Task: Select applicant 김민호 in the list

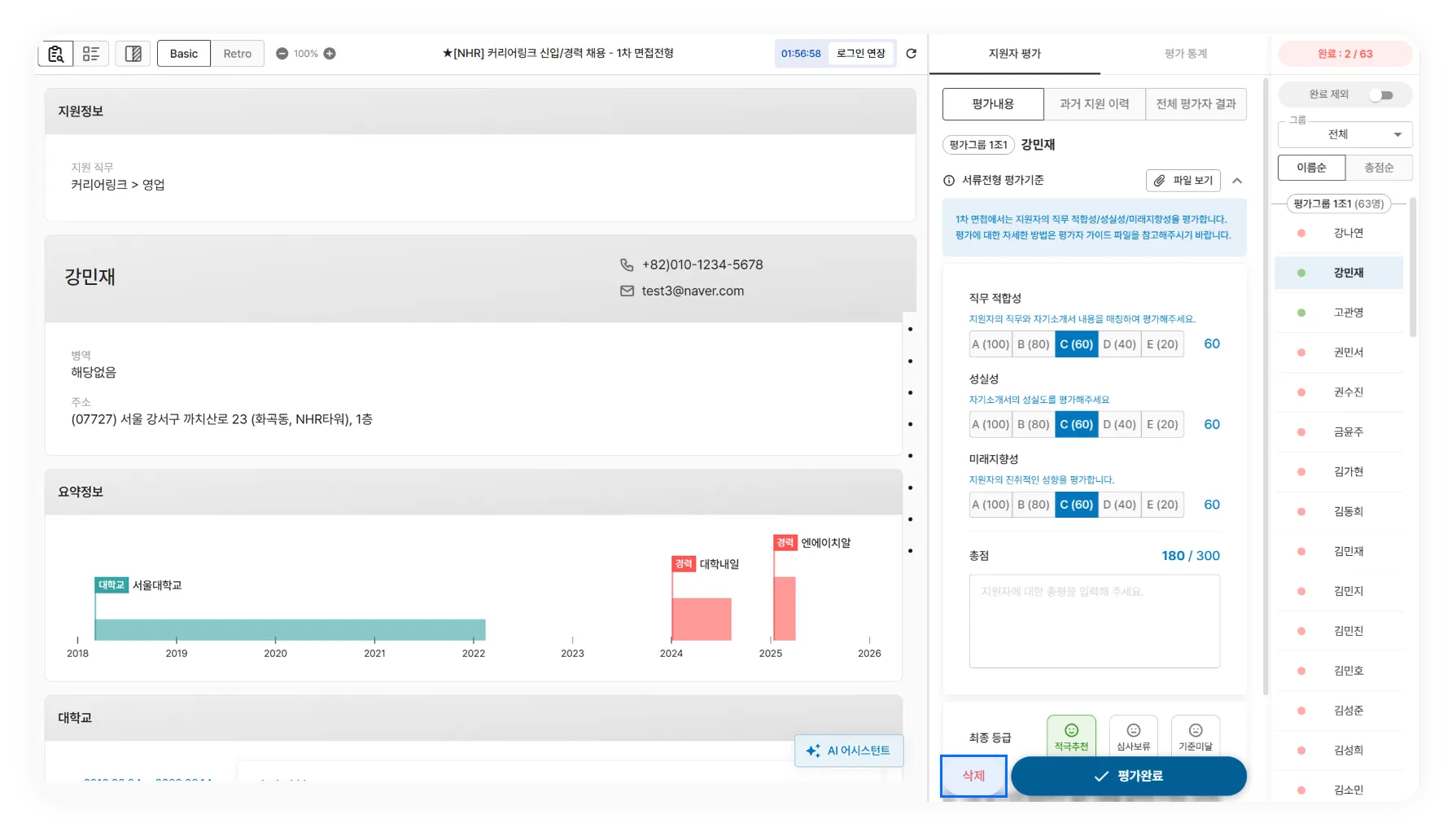Action: (1339, 672)
